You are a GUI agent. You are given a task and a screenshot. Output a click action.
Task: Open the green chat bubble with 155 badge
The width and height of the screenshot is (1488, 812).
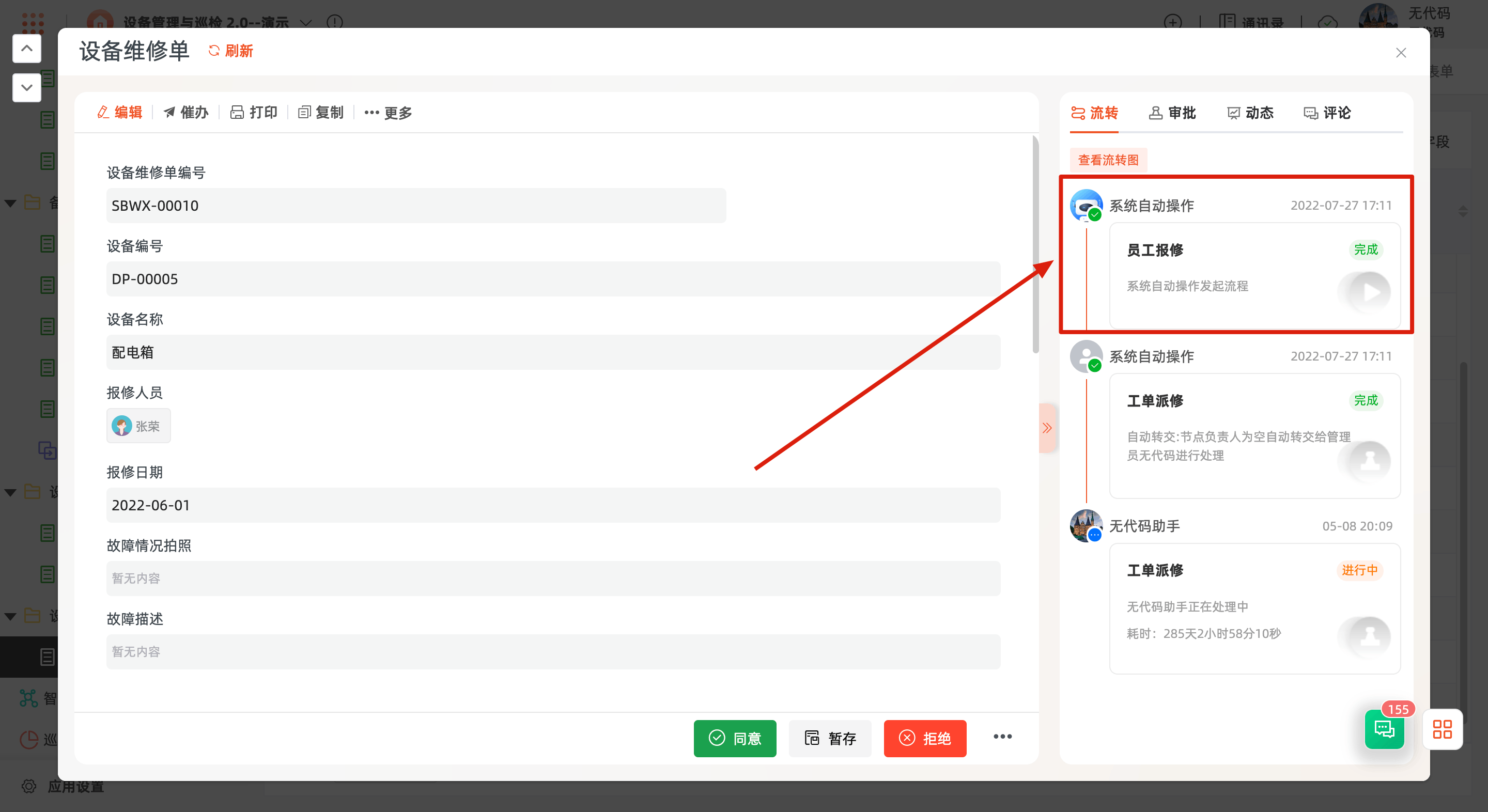pyautogui.click(x=1384, y=729)
